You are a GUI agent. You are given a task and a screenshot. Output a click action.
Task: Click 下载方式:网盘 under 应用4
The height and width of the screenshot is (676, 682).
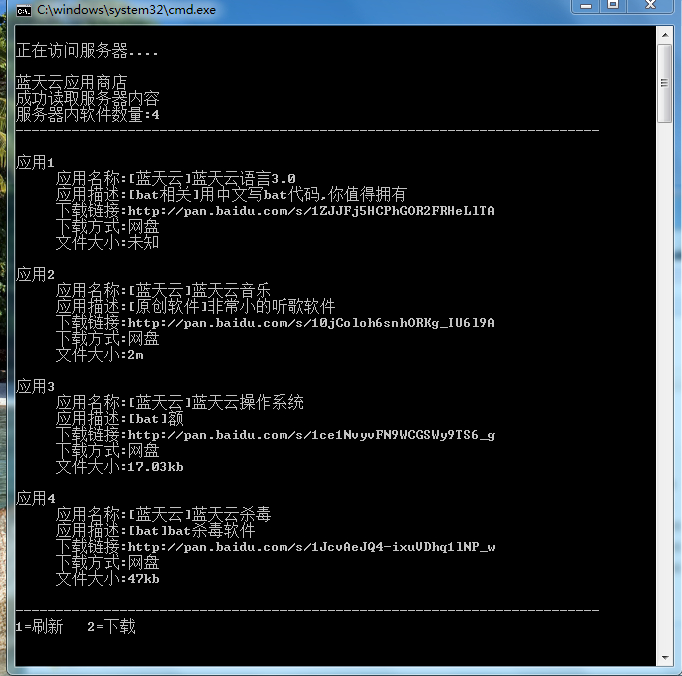pyautogui.click(x=107, y=563)
